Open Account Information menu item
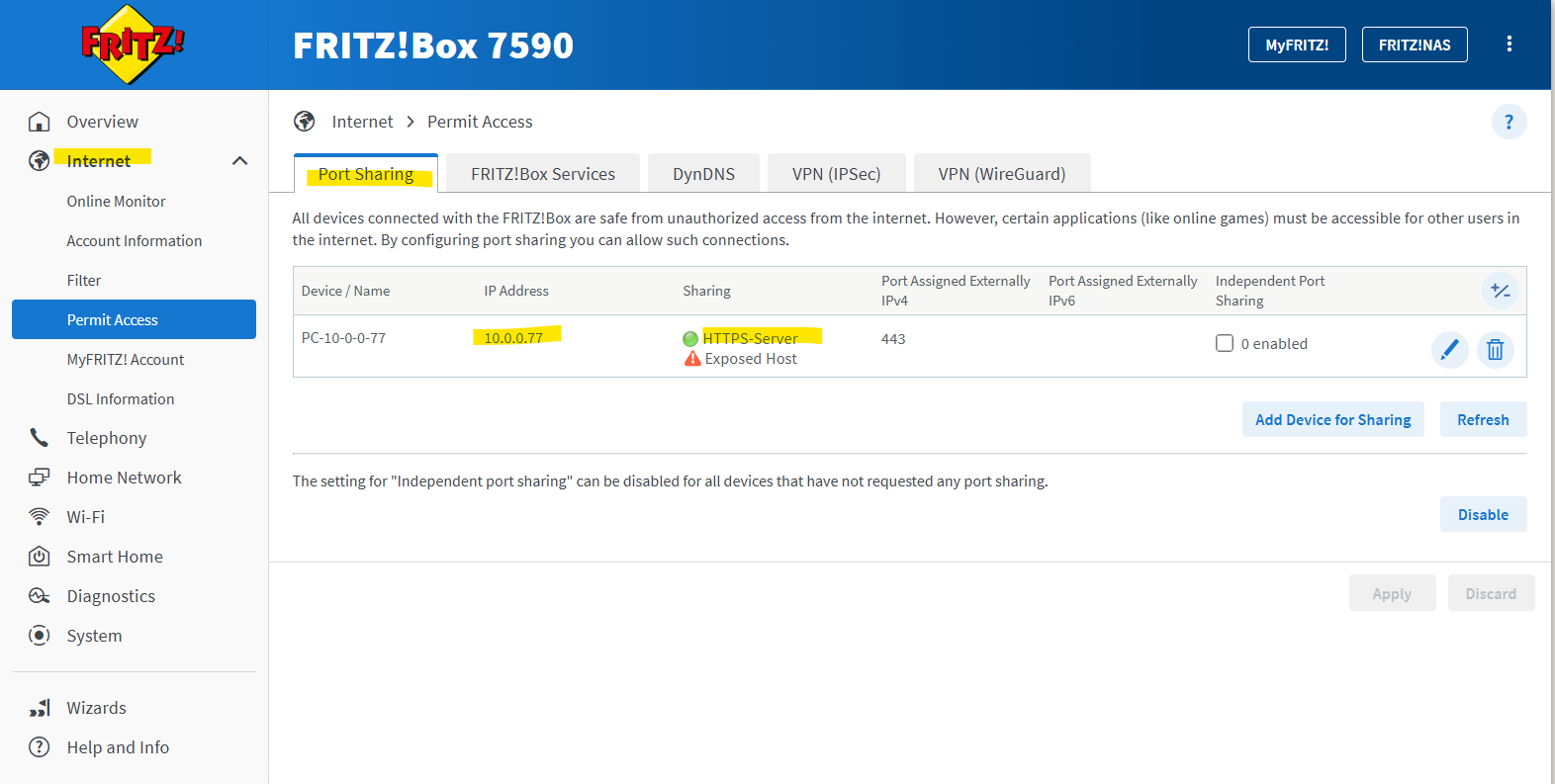Screen dimensions: 1555x784 [x=134, y=240]
